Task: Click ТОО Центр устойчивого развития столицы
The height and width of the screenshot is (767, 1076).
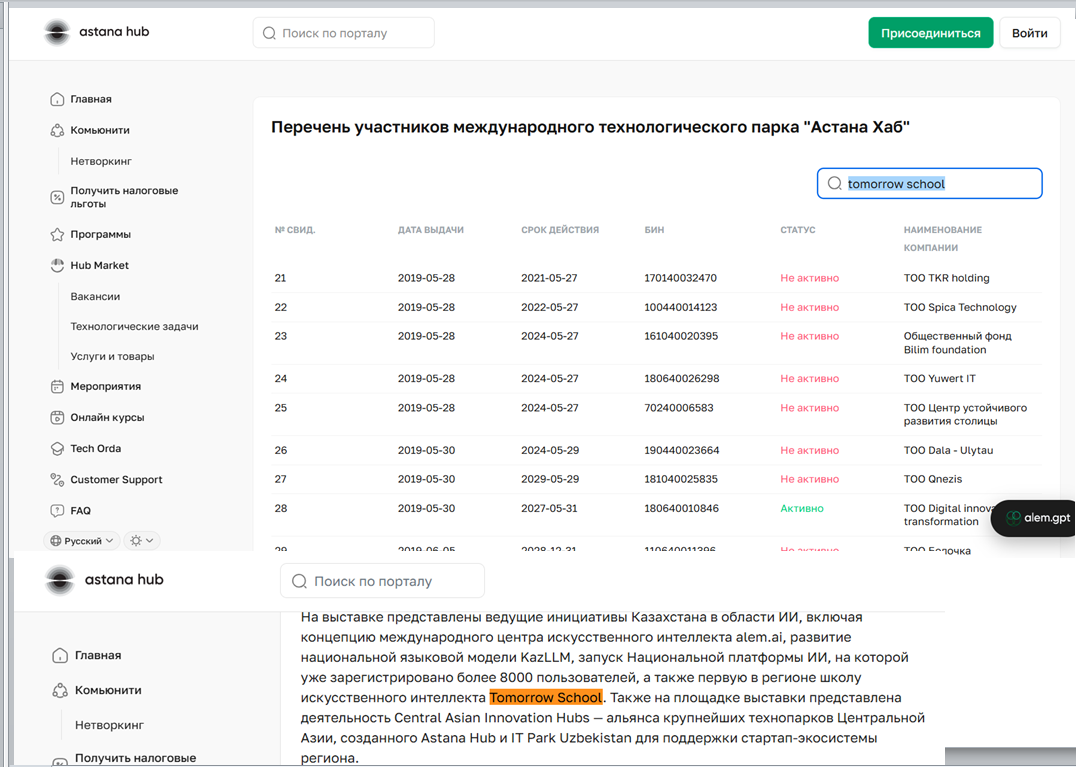Action: pos(965,414)
